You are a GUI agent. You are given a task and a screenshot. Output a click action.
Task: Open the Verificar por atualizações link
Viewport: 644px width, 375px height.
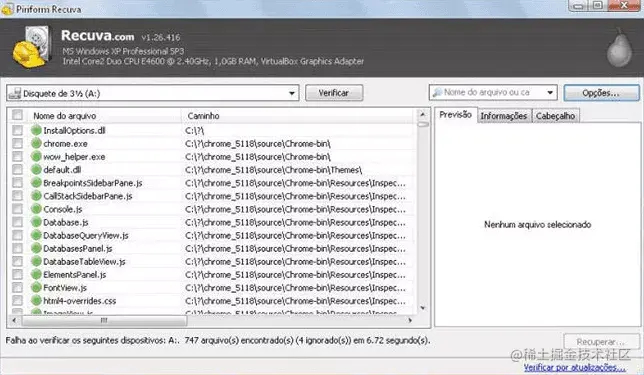coord(575,367)
